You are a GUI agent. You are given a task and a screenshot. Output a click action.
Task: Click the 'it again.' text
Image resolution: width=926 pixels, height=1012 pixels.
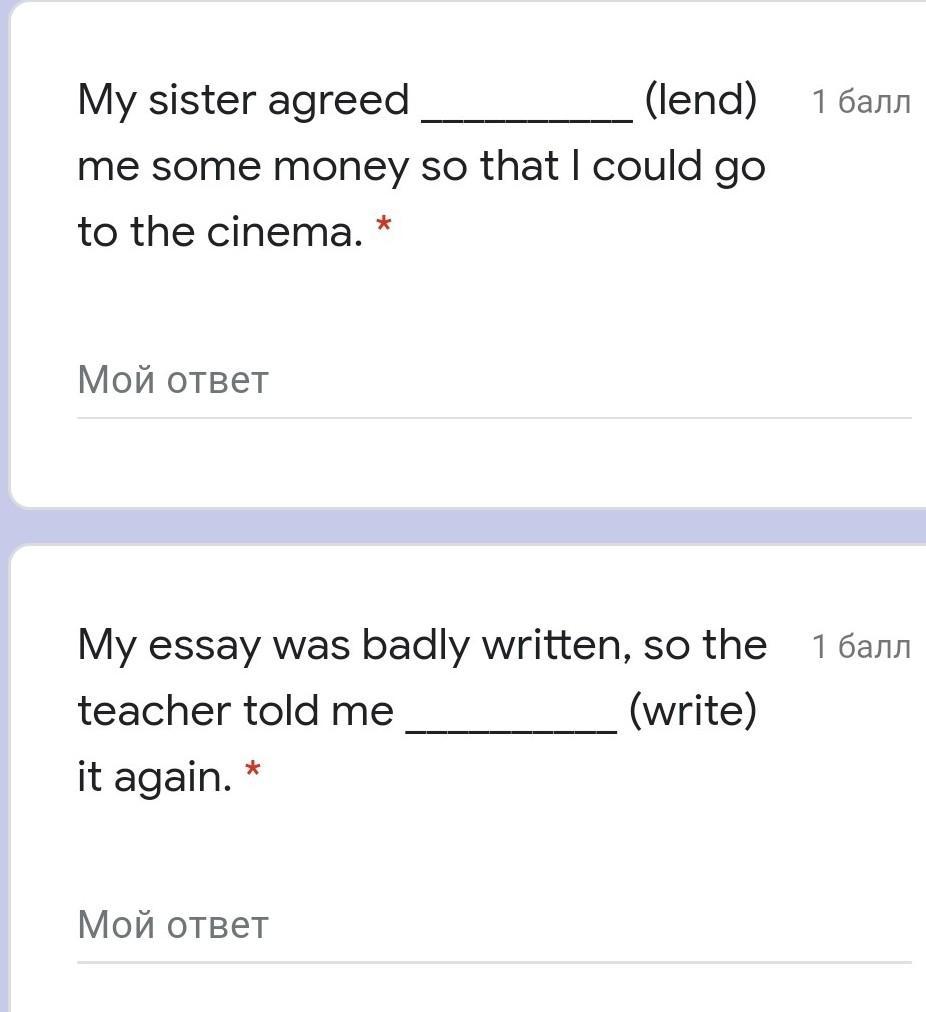pos(154,777)
